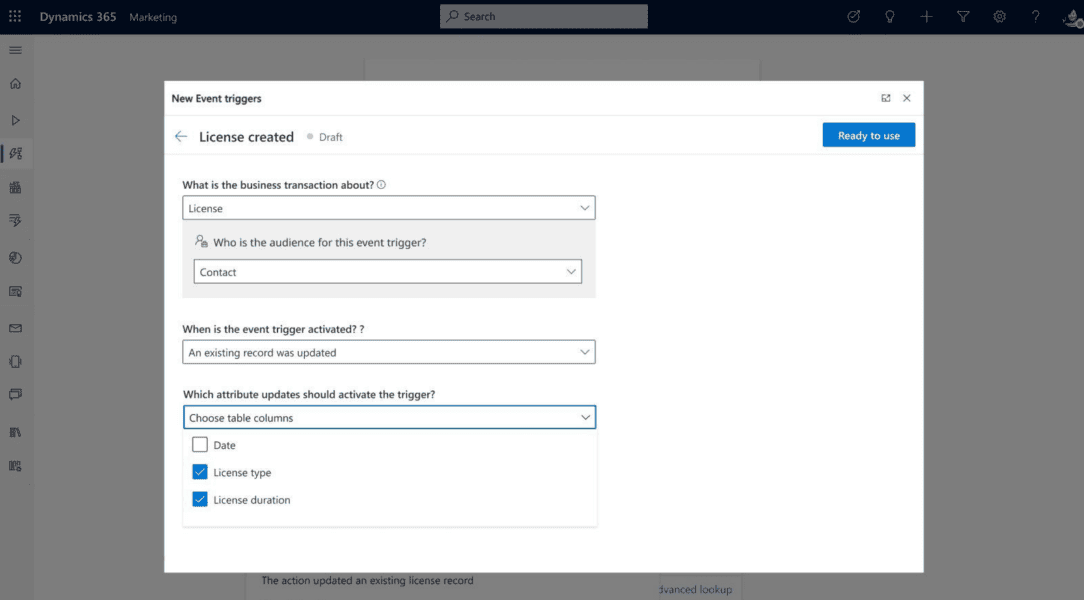Click the info icon next to business transaction
1084x600 pixels.
[382, 185]
